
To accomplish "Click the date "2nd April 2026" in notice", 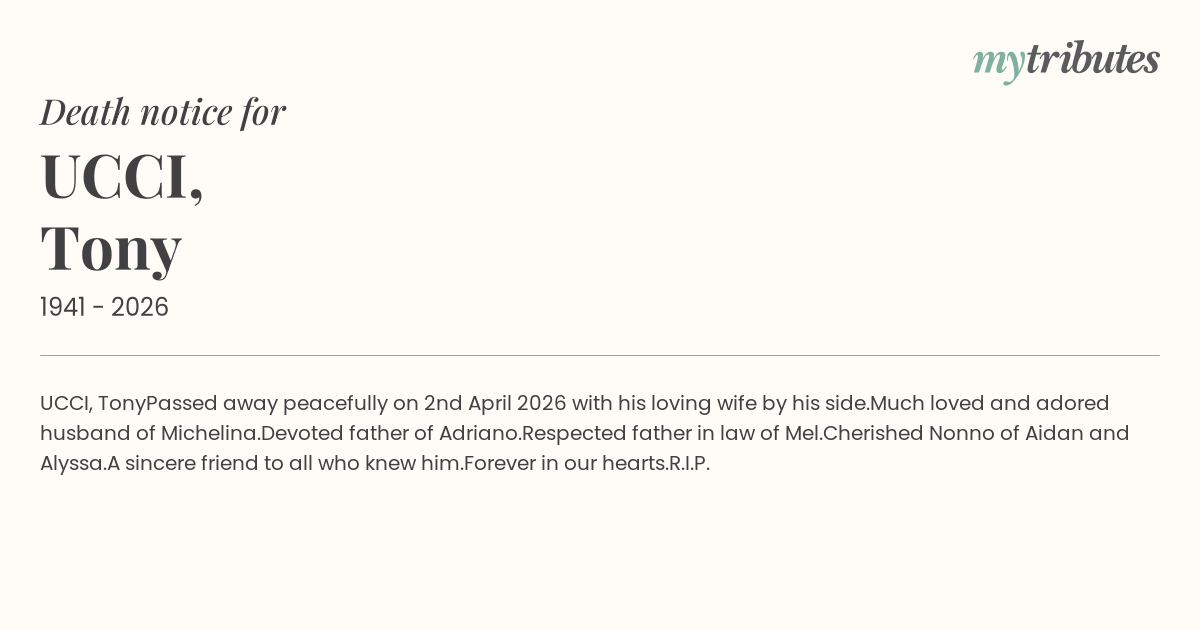I will [495, 403].
